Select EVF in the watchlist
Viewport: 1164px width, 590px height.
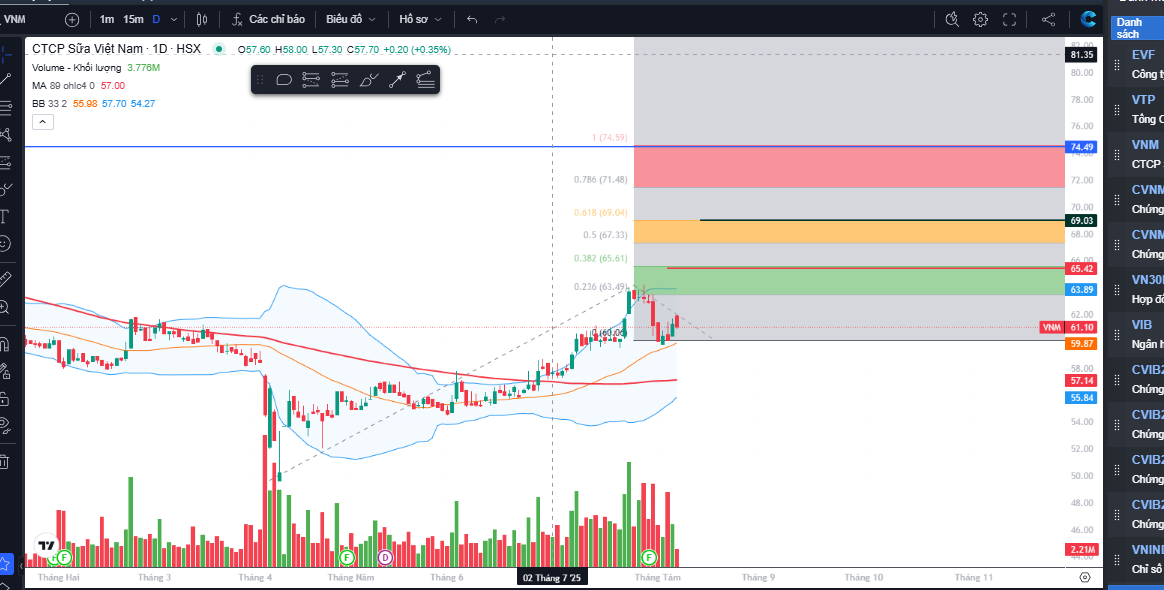(1143, 55)
